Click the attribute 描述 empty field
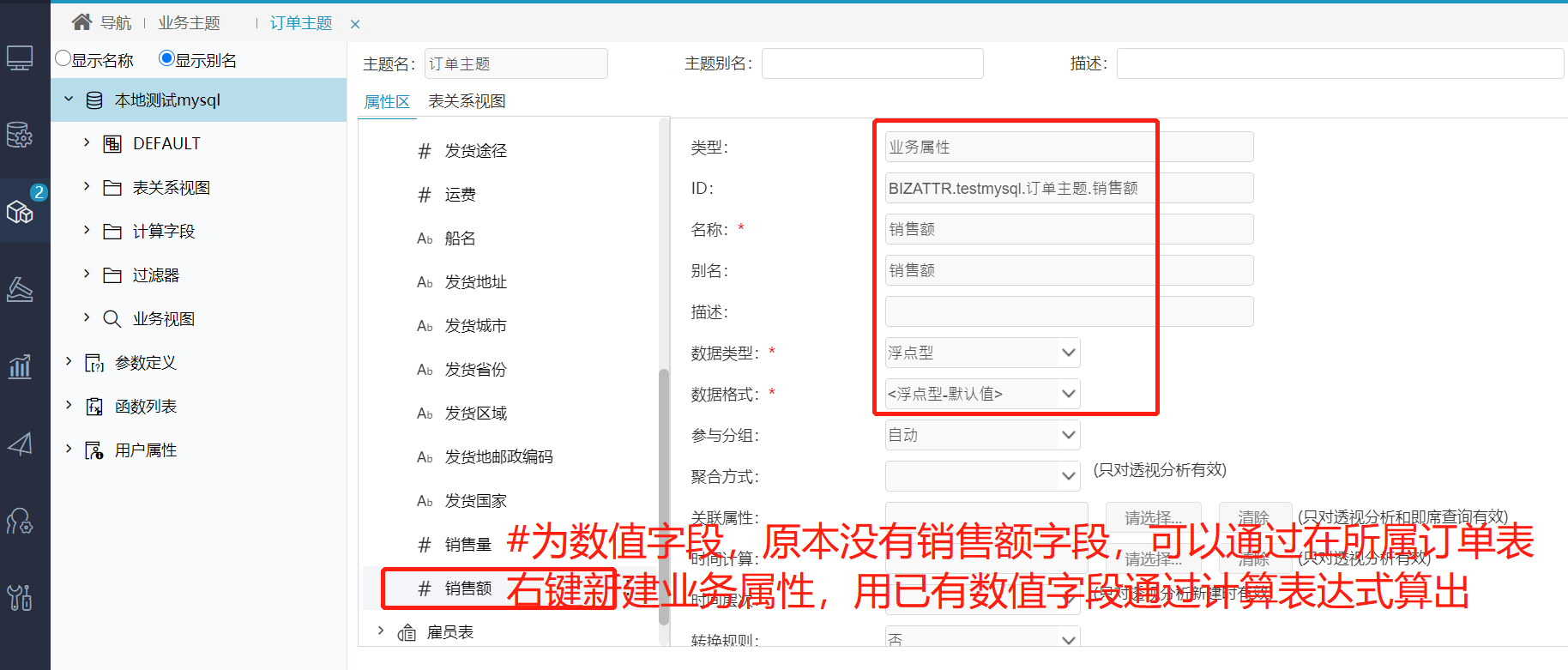 tap(1069, 311)
